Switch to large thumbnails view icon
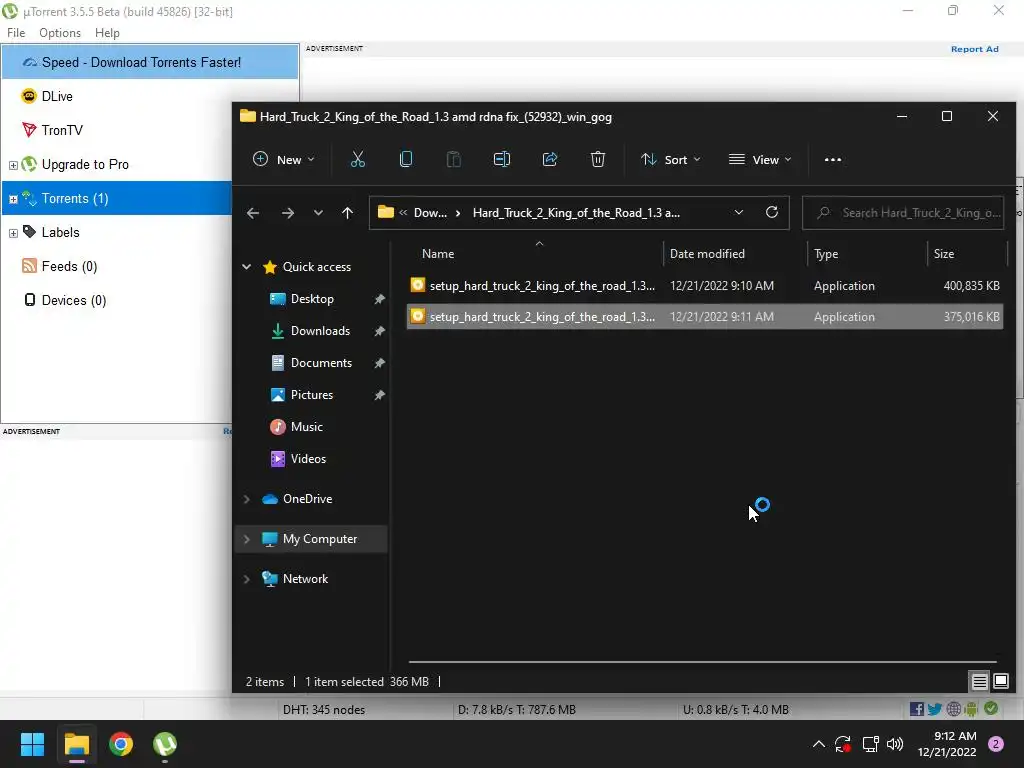The height and width of the screenshot is (768, 1024). pos(1000,682)
